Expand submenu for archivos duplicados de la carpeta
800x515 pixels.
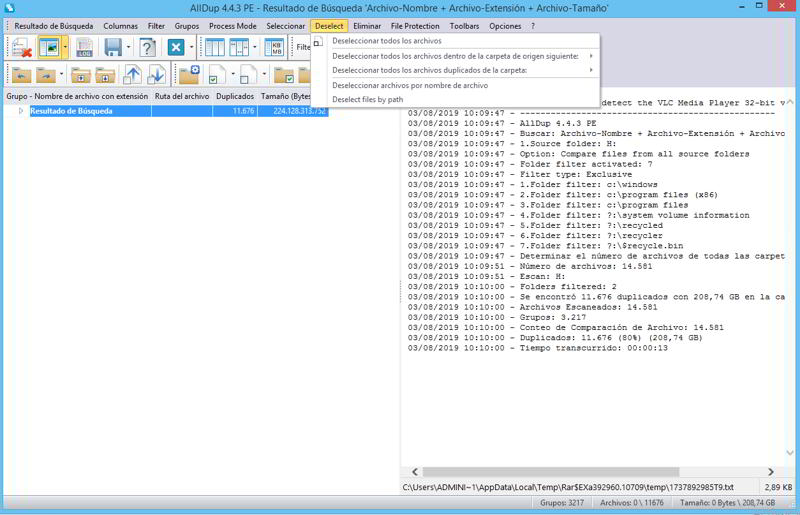(x=590, y=70)
